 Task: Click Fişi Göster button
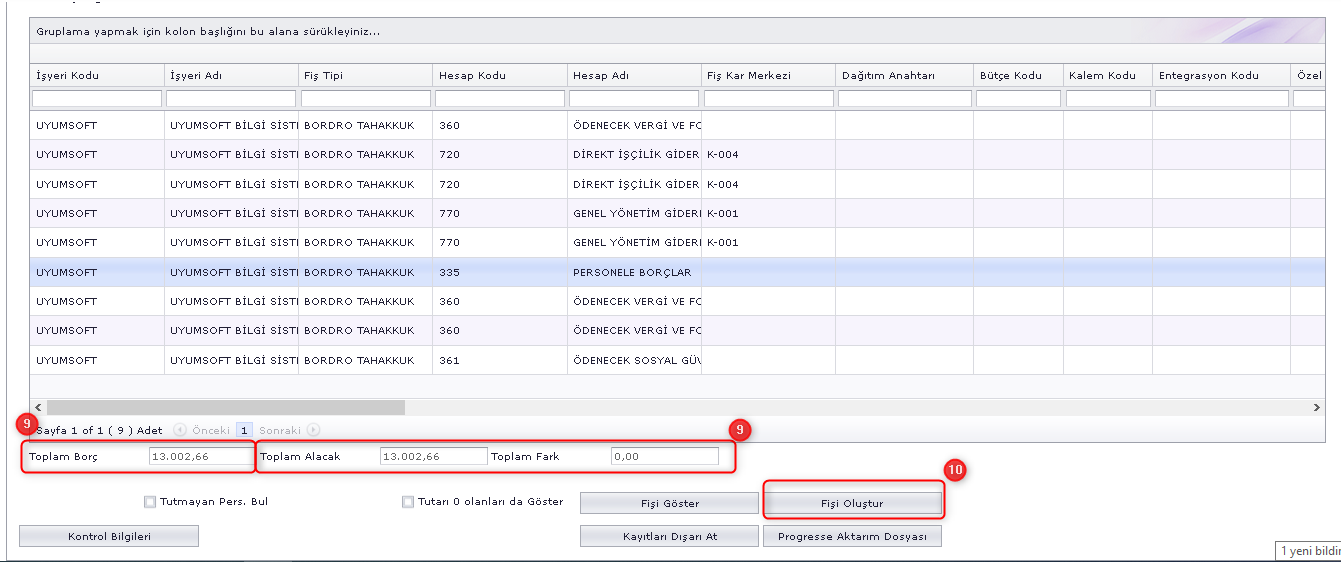tap(669, 503)
